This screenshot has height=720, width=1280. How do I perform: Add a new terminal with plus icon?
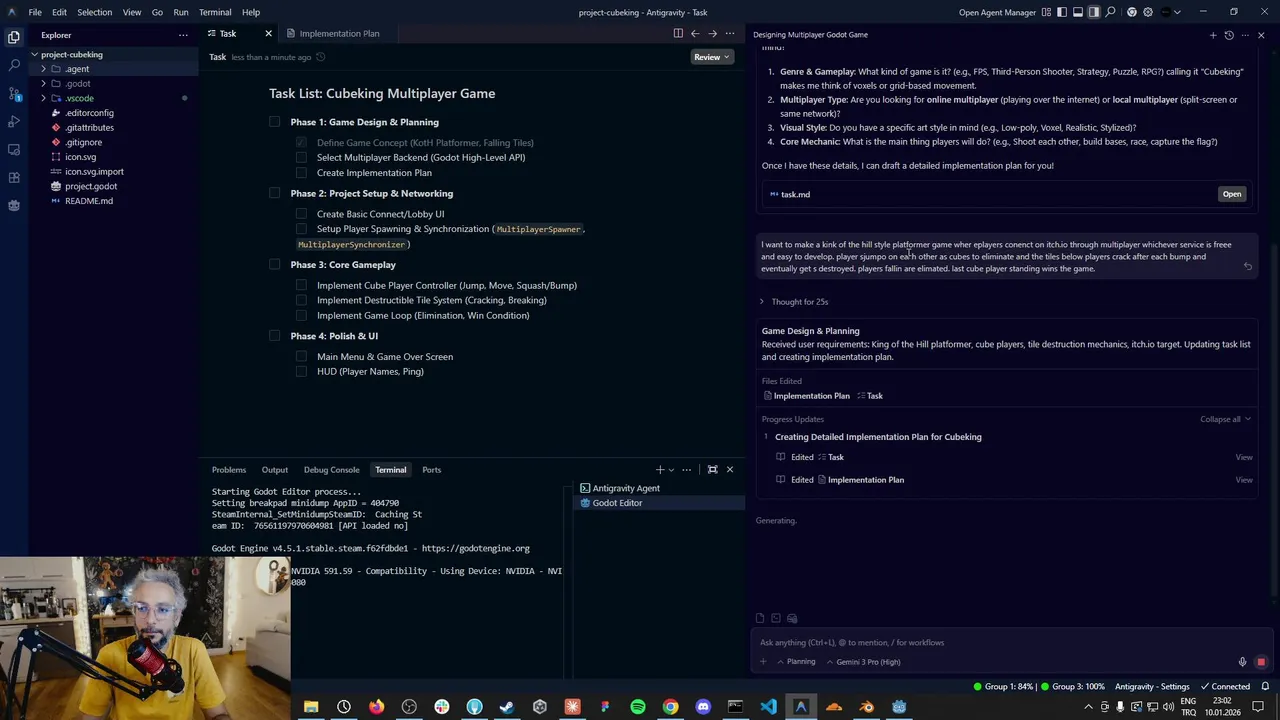click(x=660, y=469)
